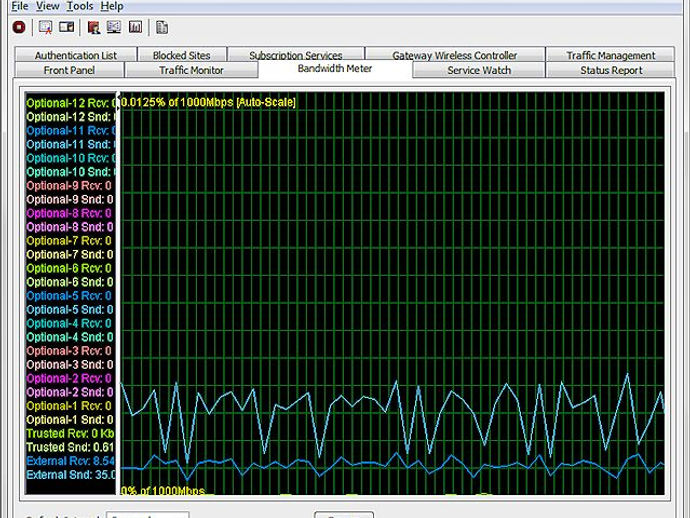Select the Optional-6 Snd legend entry
Screen dimensions: 690x518
tap(70, 282)
